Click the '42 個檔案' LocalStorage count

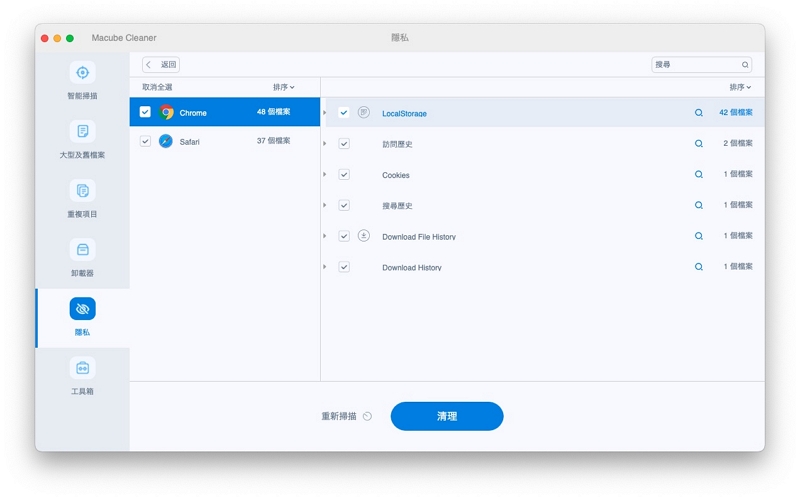point(736,112)
